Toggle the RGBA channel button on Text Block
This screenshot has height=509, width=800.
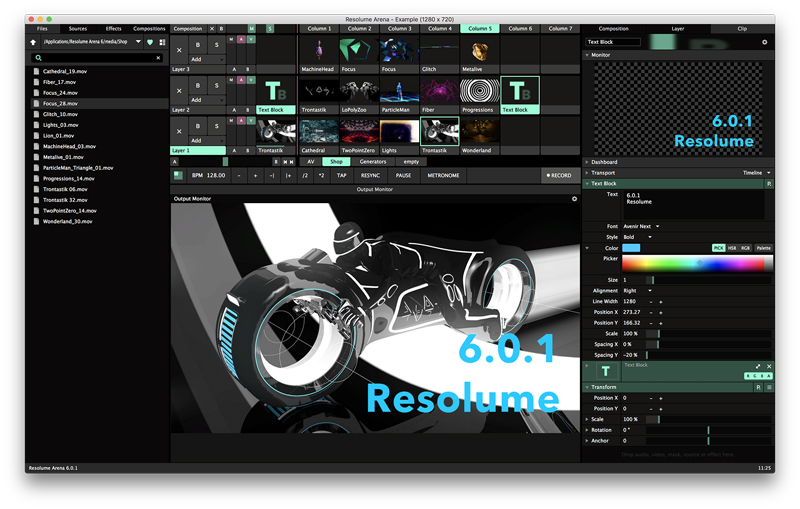coord(758,376)
